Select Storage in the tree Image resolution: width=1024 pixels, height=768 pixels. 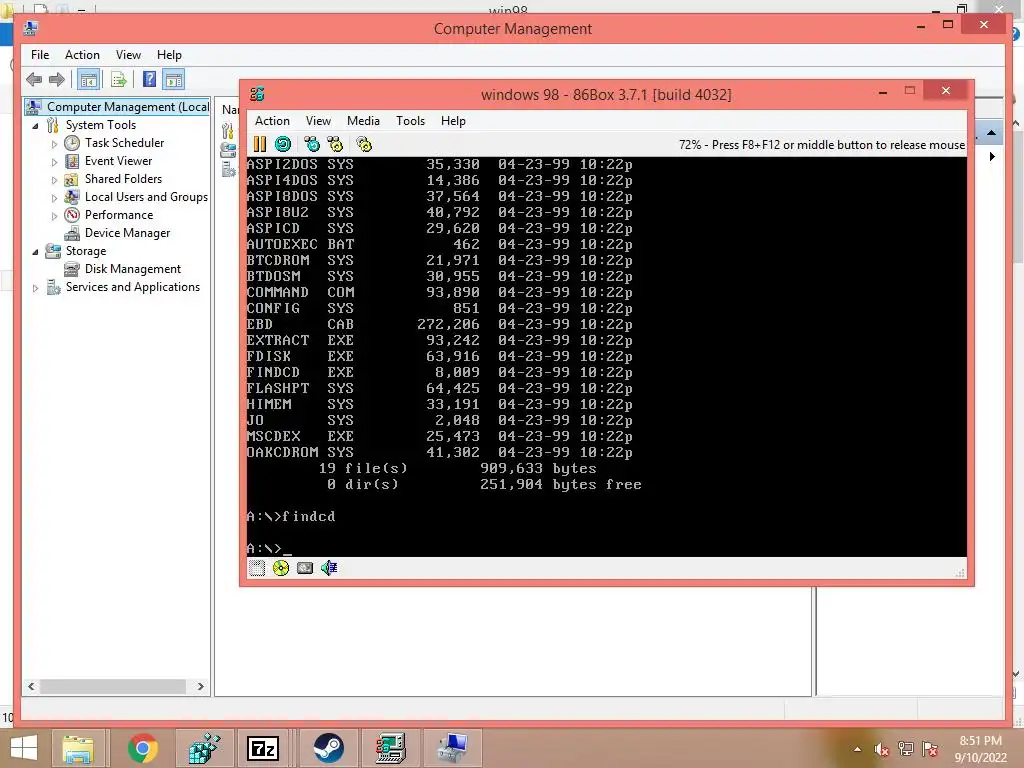86,251
